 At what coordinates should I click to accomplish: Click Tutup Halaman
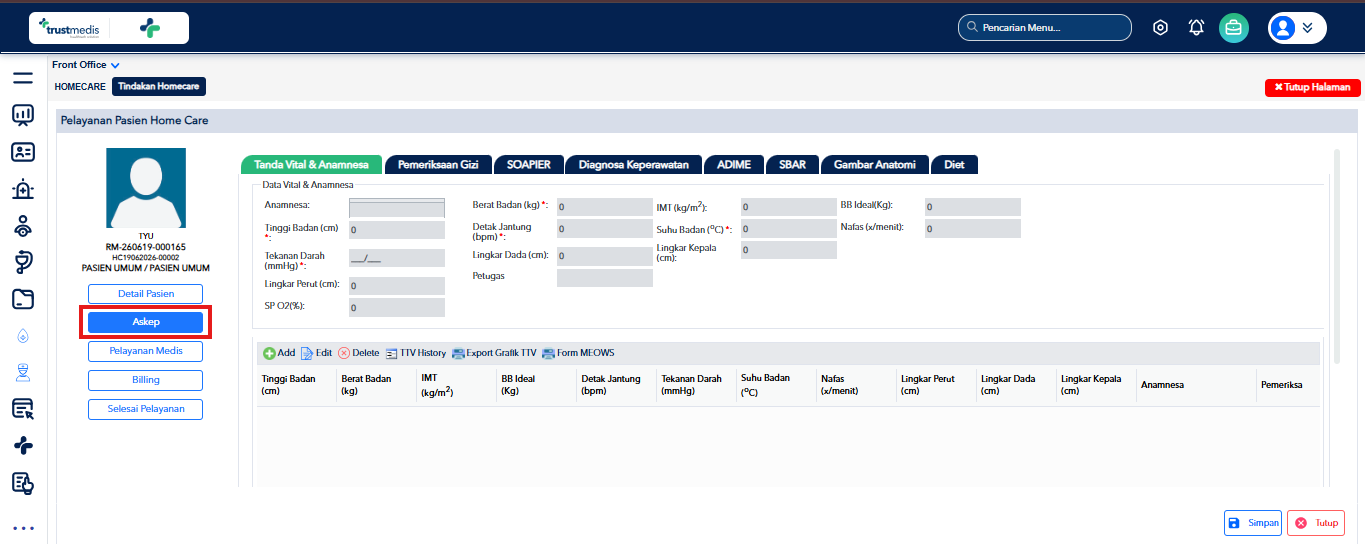(x=1313, y=88)
